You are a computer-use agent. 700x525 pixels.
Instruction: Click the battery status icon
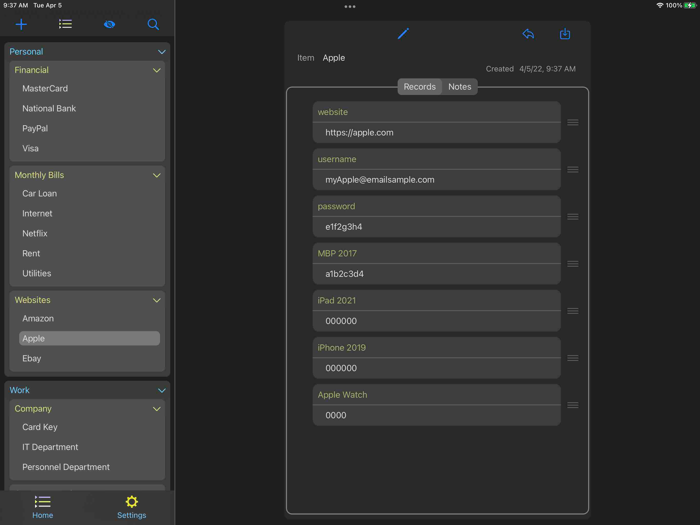pyautogui.click(x=690, y=5)
